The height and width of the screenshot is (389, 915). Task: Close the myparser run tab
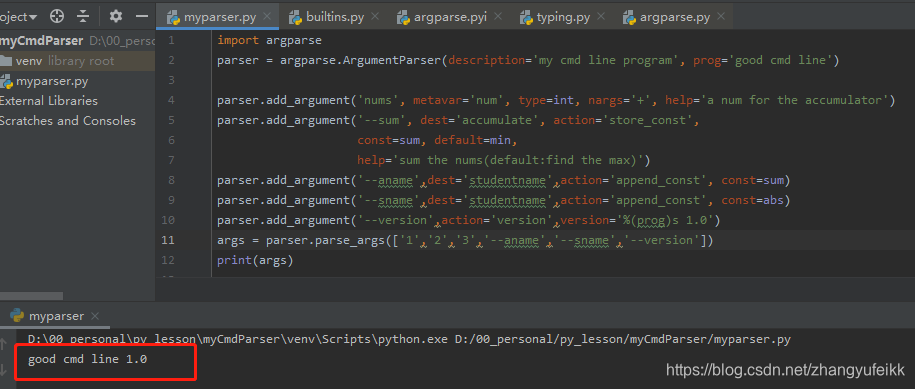click(x=95, y=316)
